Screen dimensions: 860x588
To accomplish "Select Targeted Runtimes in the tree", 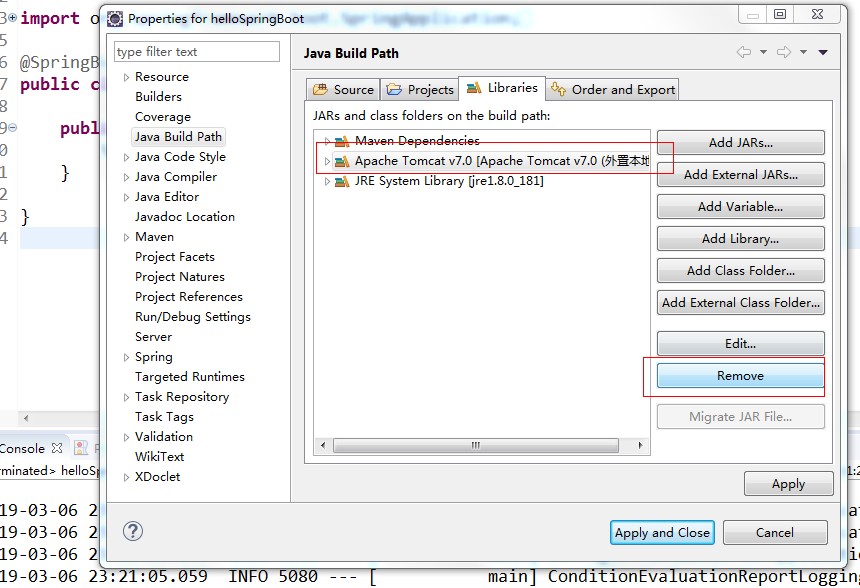I will click(x=190, y=377).
